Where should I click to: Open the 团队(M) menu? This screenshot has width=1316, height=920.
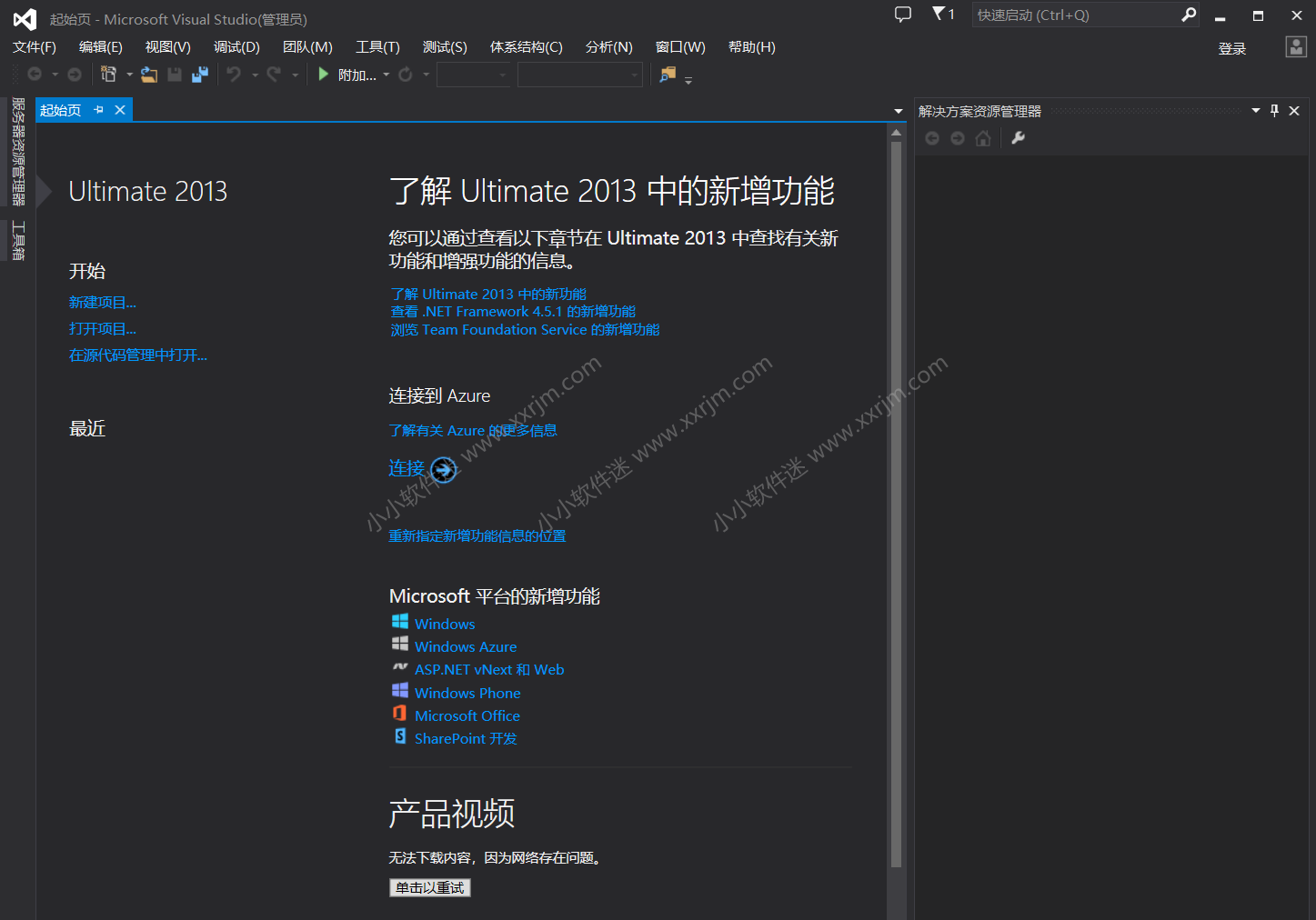[307, 47]
